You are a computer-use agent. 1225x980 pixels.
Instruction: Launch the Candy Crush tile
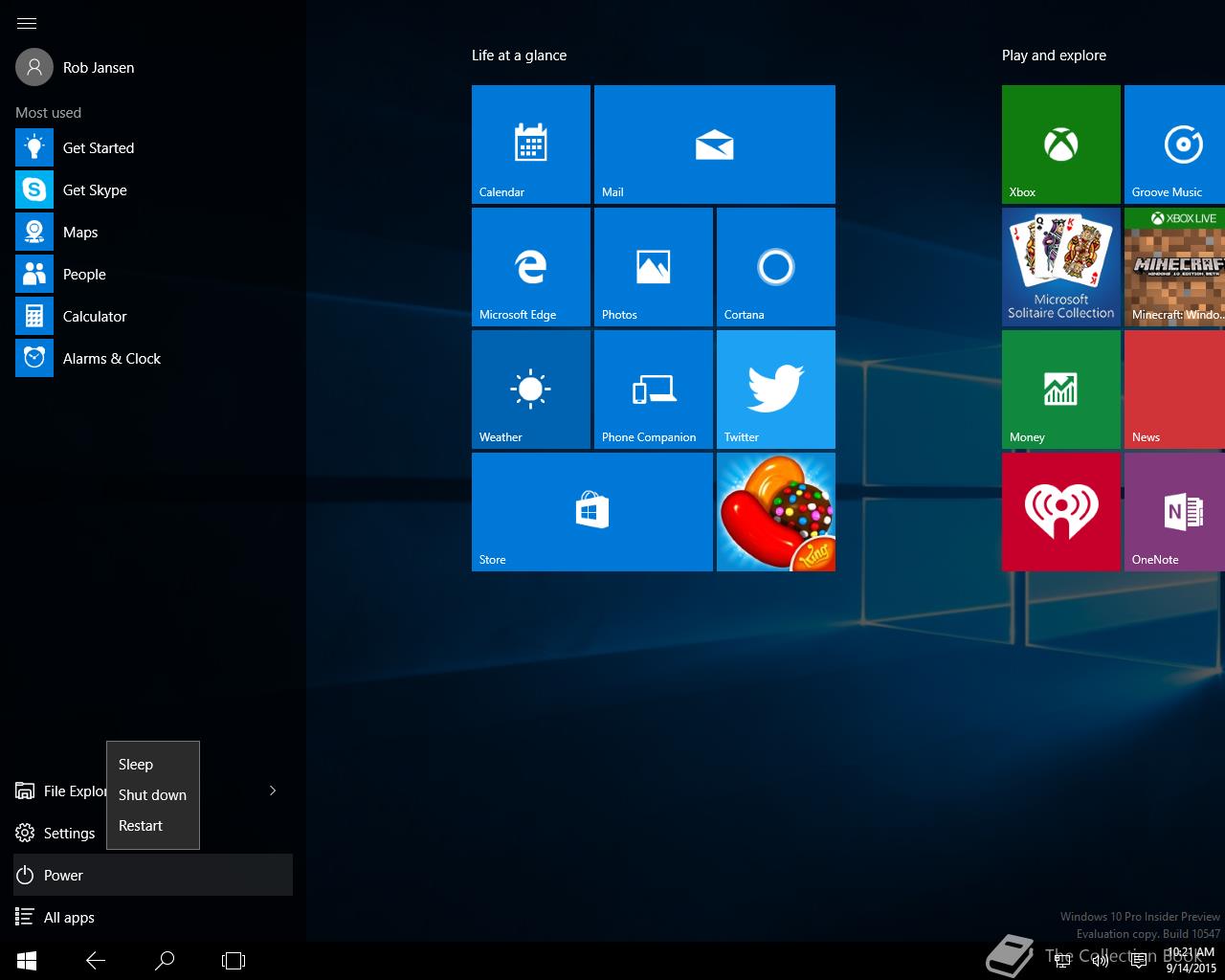click(776, 512)
